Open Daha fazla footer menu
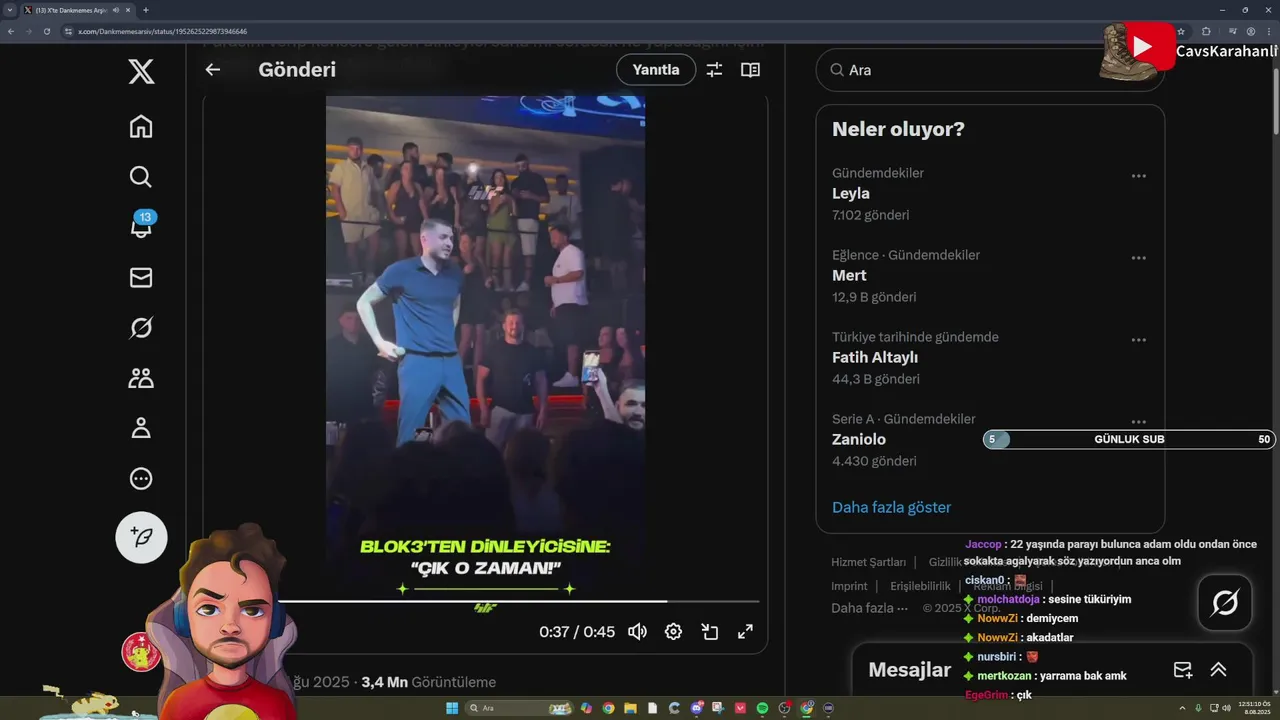 (x=869, y=608)
